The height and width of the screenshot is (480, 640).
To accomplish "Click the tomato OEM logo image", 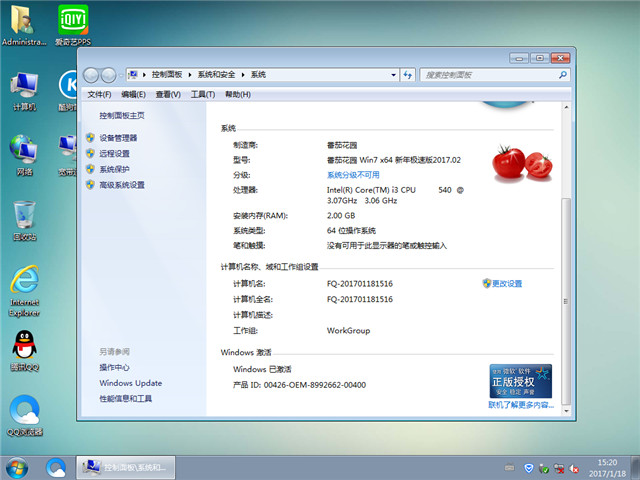I will [x=522, y=163].
